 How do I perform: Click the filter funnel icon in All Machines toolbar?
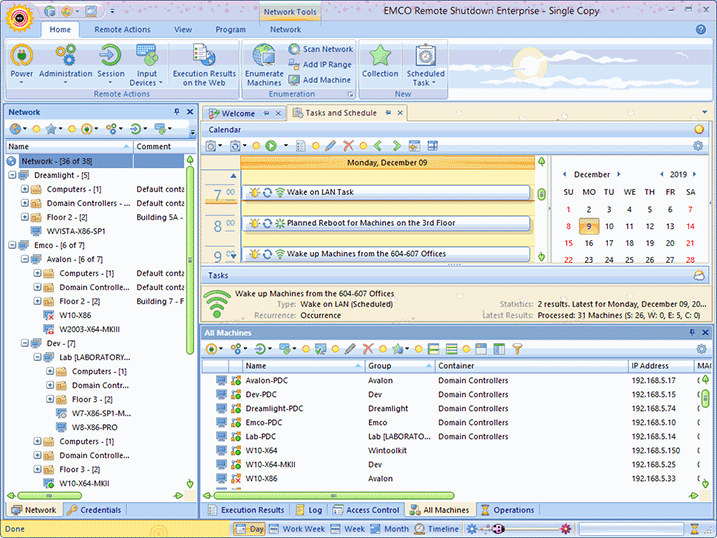[x=517, y=349]
